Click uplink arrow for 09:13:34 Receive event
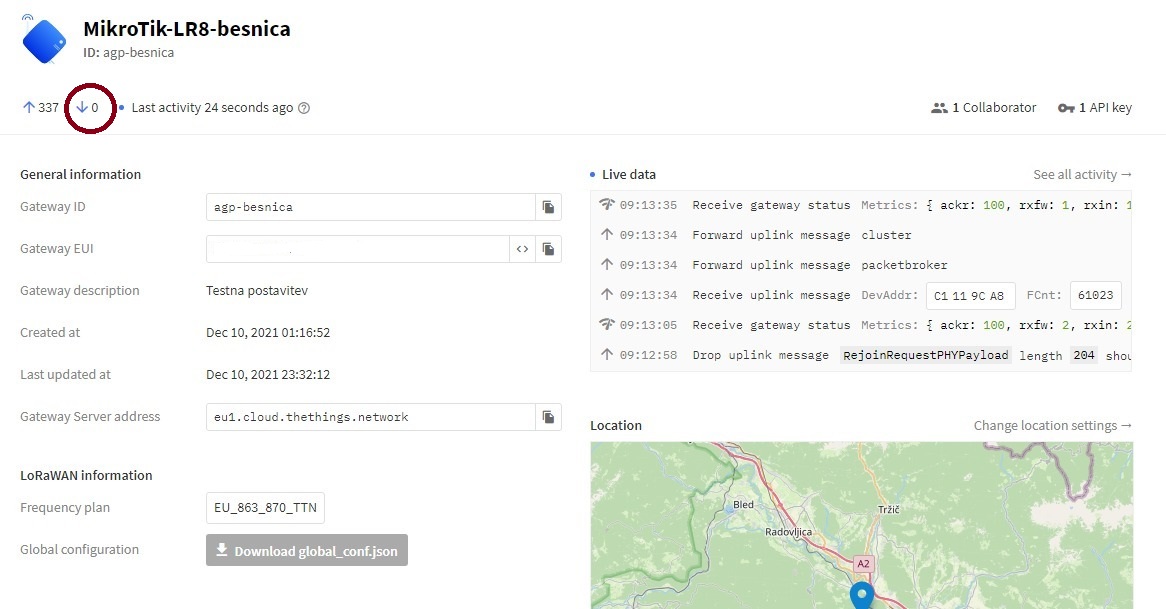1166x609 pixels. (x=607, y=294)
